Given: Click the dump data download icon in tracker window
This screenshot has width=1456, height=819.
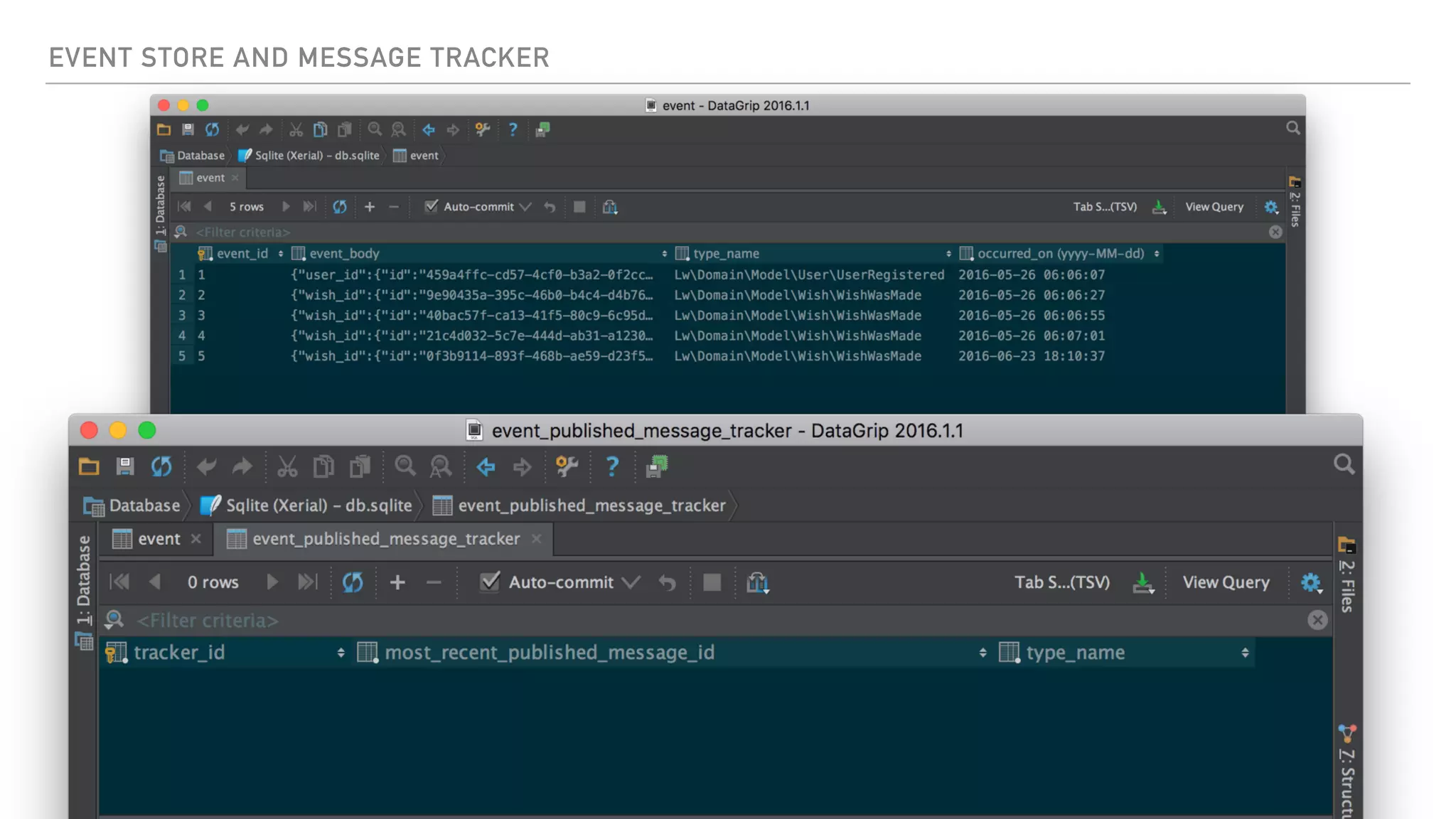Looking at the screenshot, I should point(1142,583).
